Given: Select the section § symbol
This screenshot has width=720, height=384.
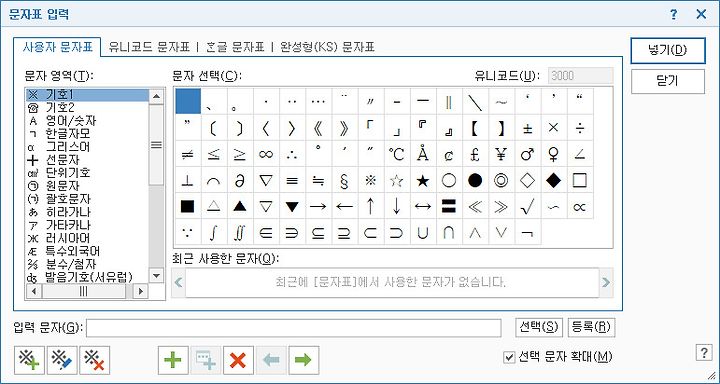Looking at the screenshot, I should pyautogui.click(x=344, y=181).
